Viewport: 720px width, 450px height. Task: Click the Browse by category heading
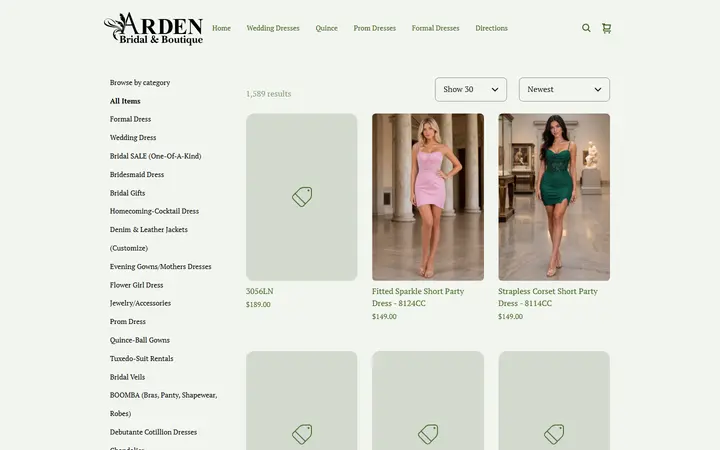(140, 83)
